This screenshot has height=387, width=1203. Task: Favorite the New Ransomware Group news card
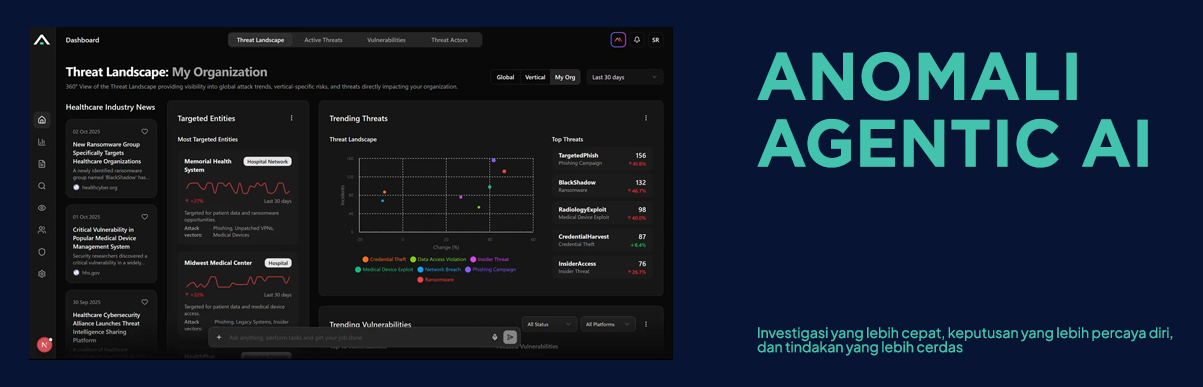click(x=144, y=131)
